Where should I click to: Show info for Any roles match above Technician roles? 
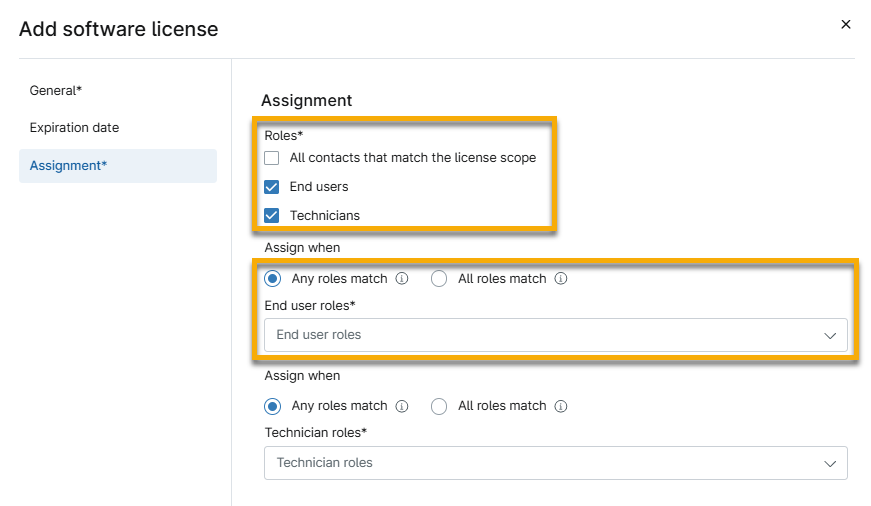402,407
